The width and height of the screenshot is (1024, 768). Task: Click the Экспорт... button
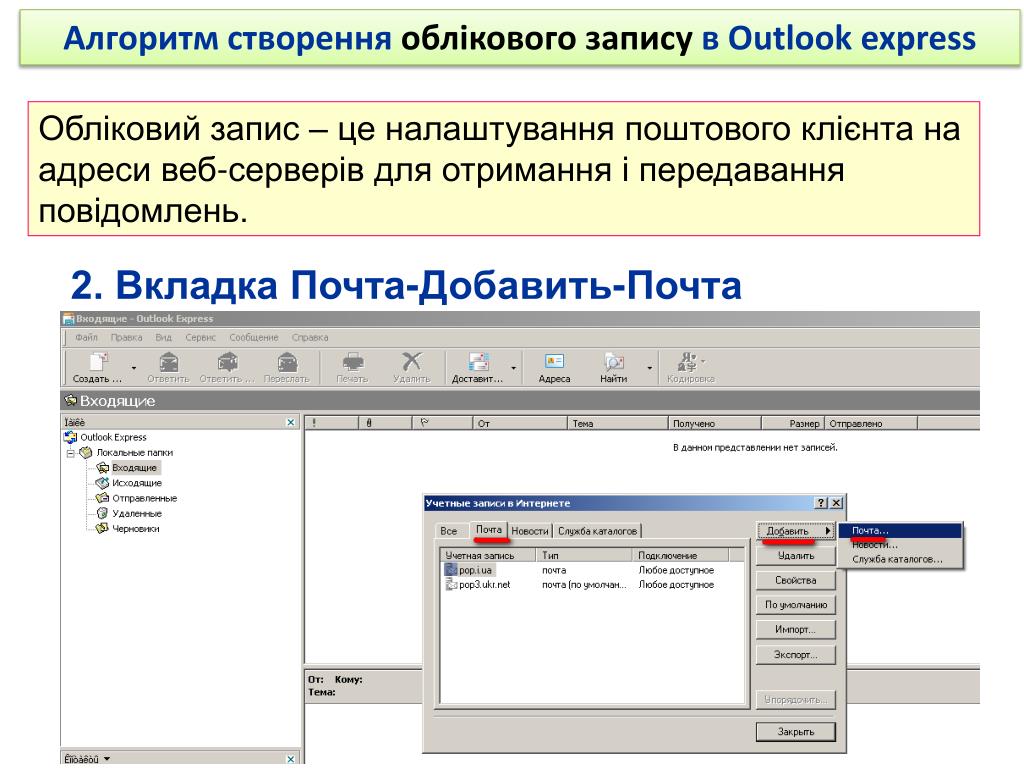pos(795,654)
